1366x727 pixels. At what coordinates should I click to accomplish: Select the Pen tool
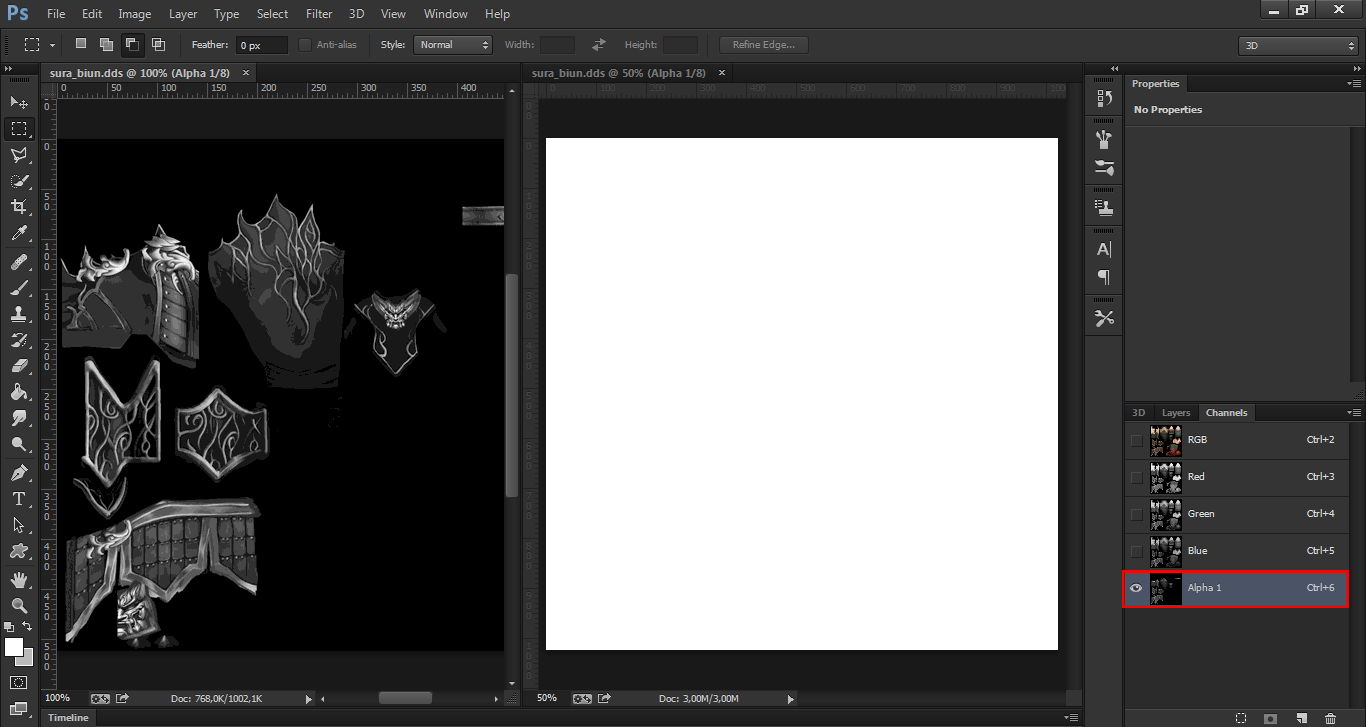point(19,472)
